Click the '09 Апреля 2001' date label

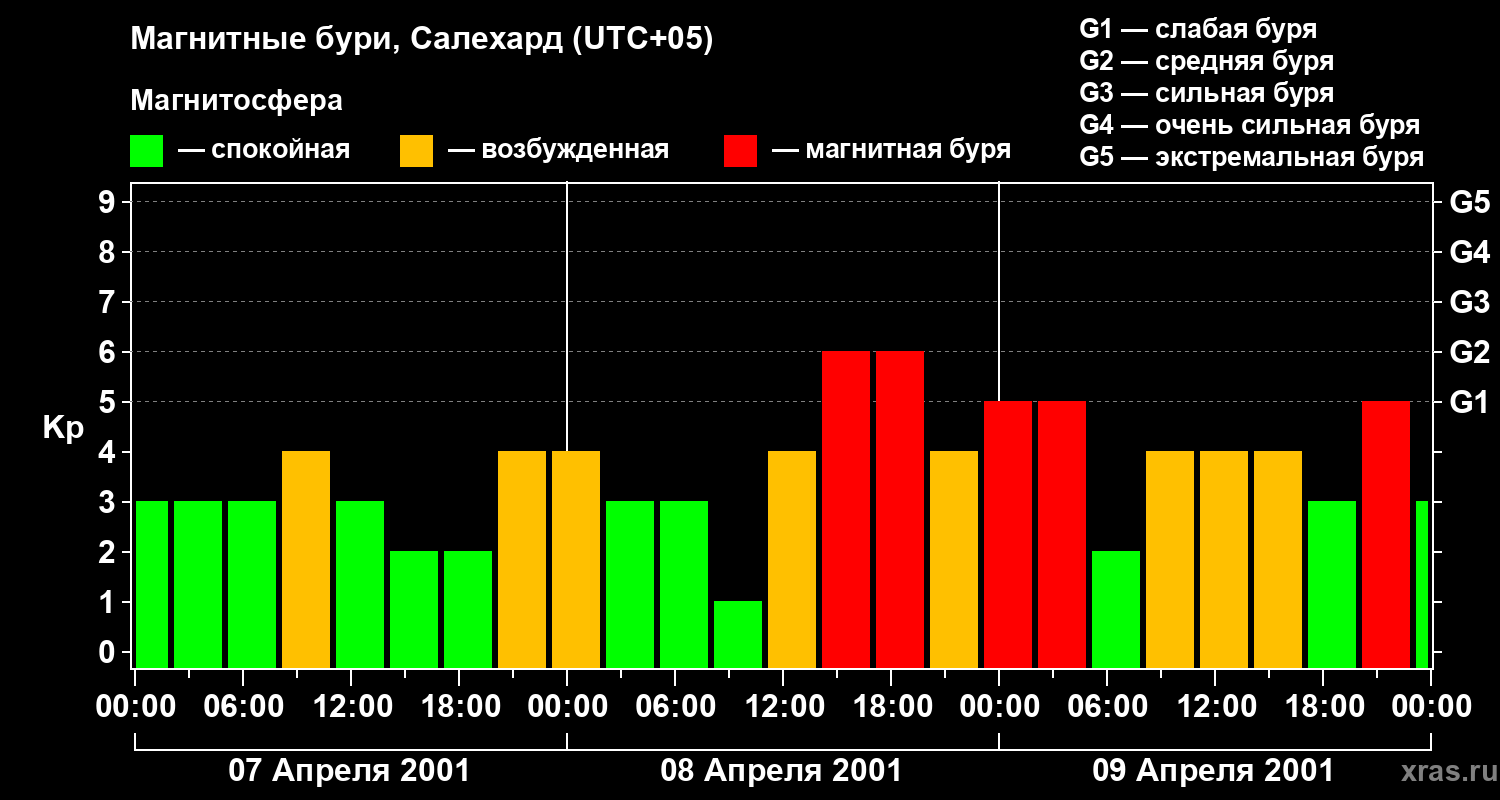click(1213, 771)
